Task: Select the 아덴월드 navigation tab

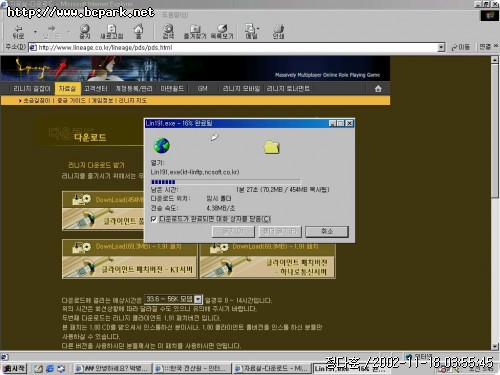Action: pos(172,89)
